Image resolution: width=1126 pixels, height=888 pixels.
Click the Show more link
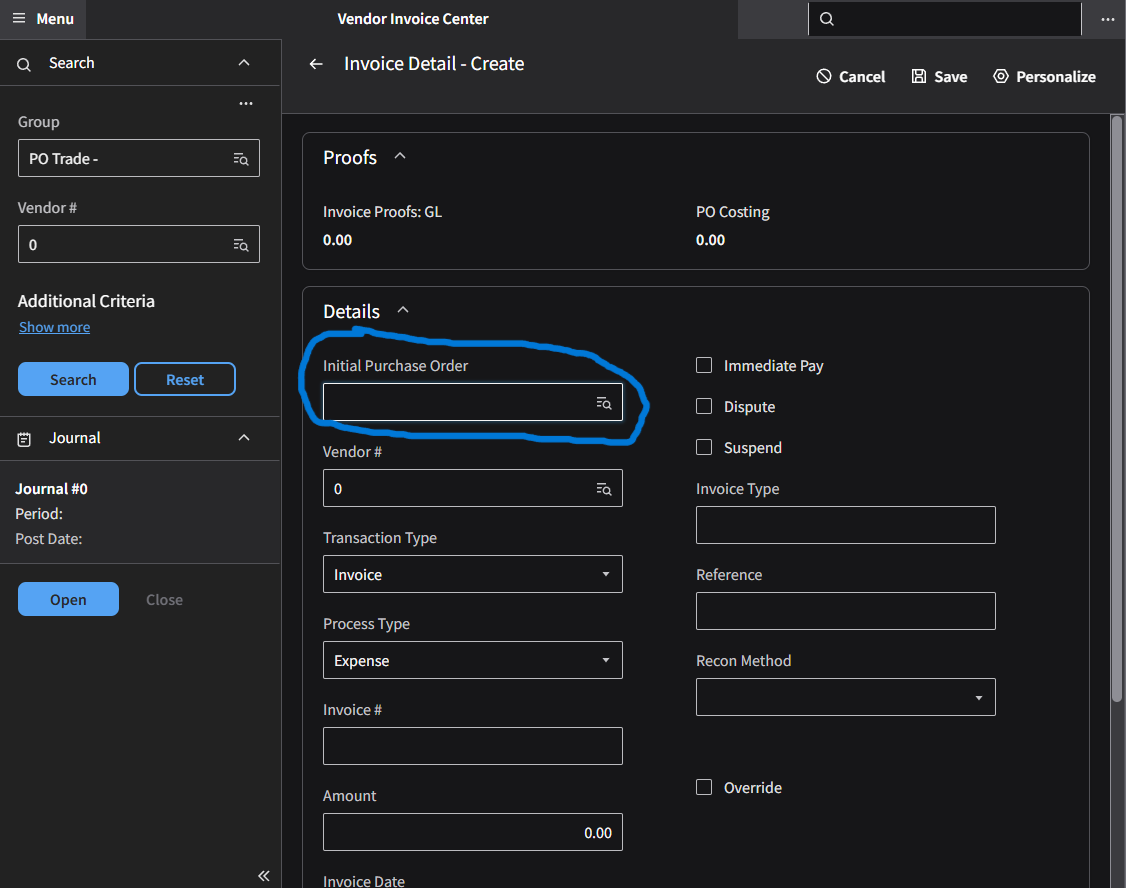[54, 328]
